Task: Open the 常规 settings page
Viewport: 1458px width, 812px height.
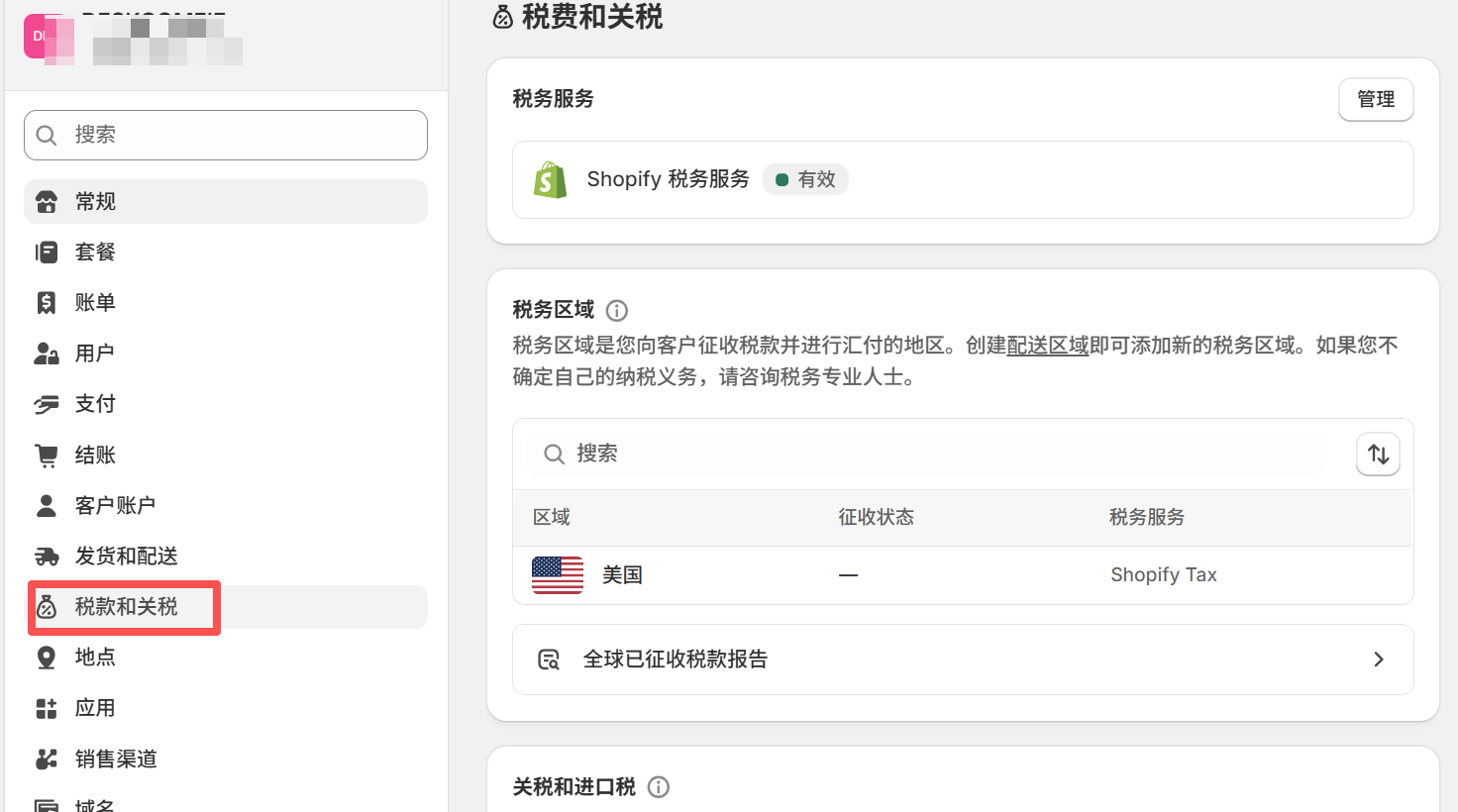Action: (x=226, y=202)
